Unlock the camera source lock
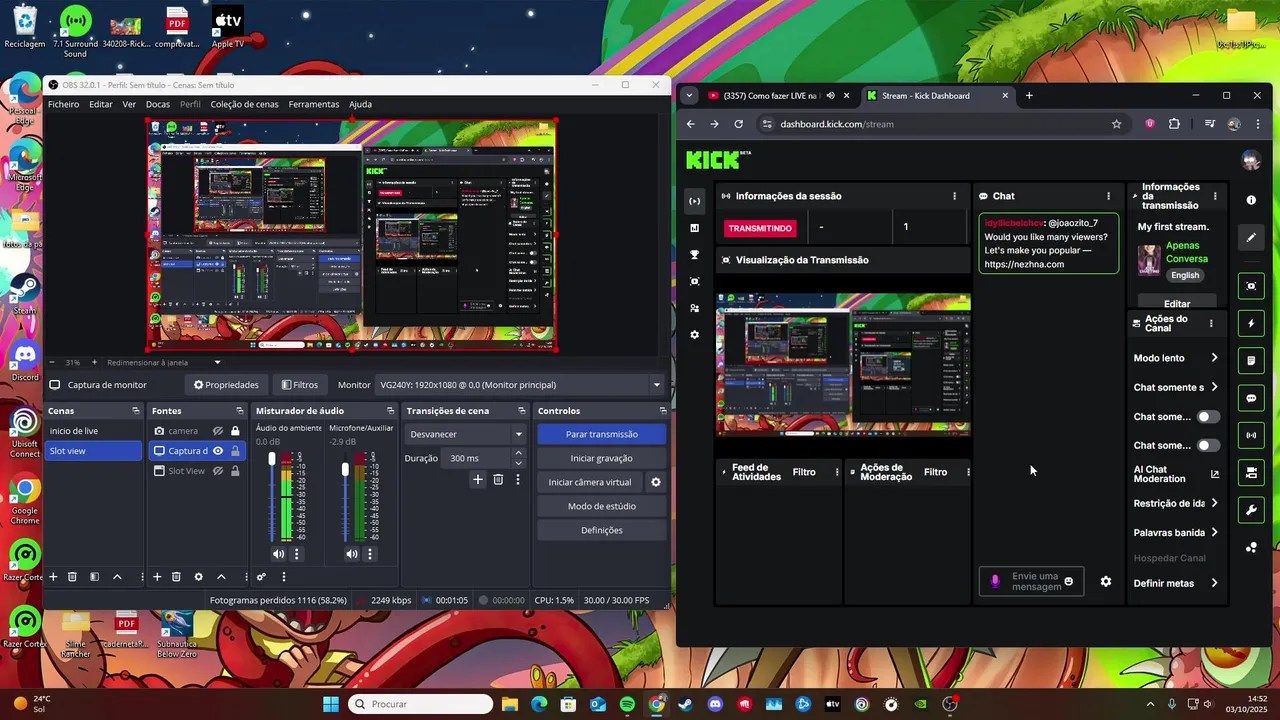 click(235, 431)
